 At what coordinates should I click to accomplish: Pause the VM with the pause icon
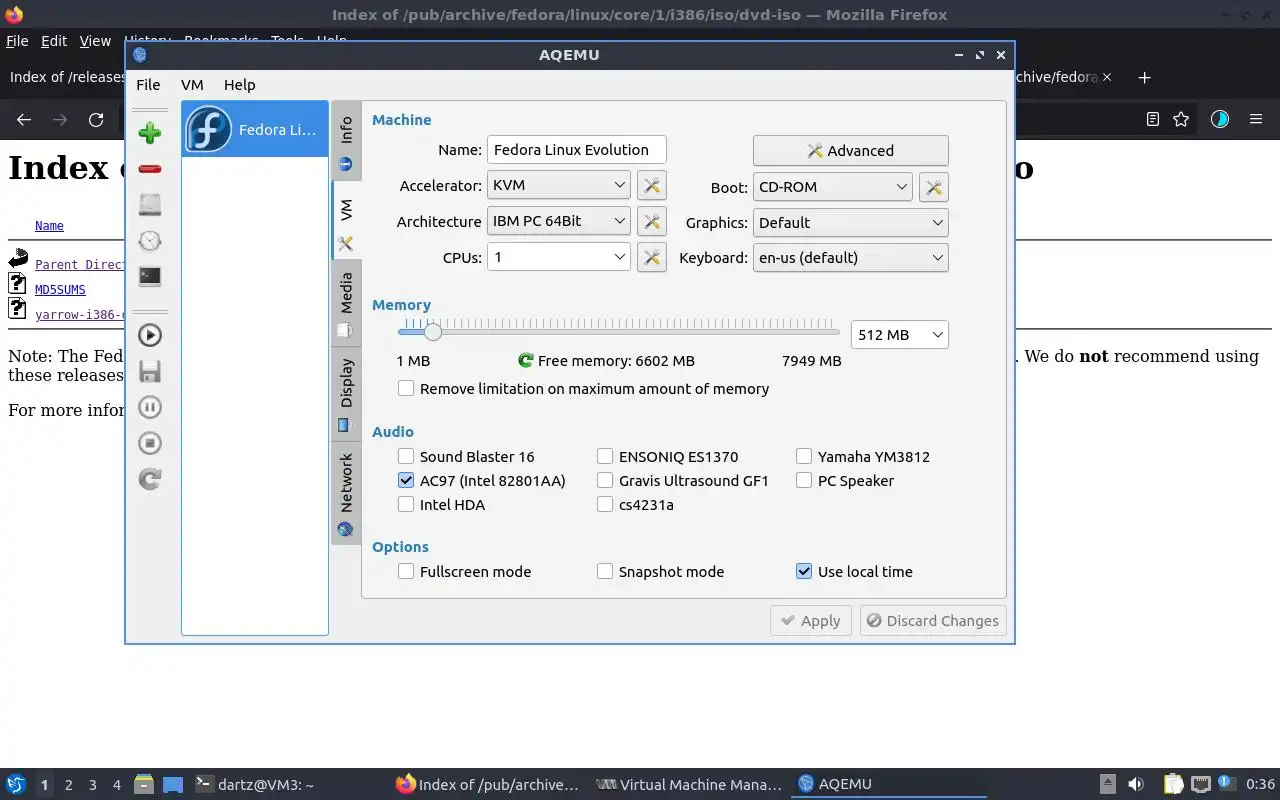[x=150, y=407]
